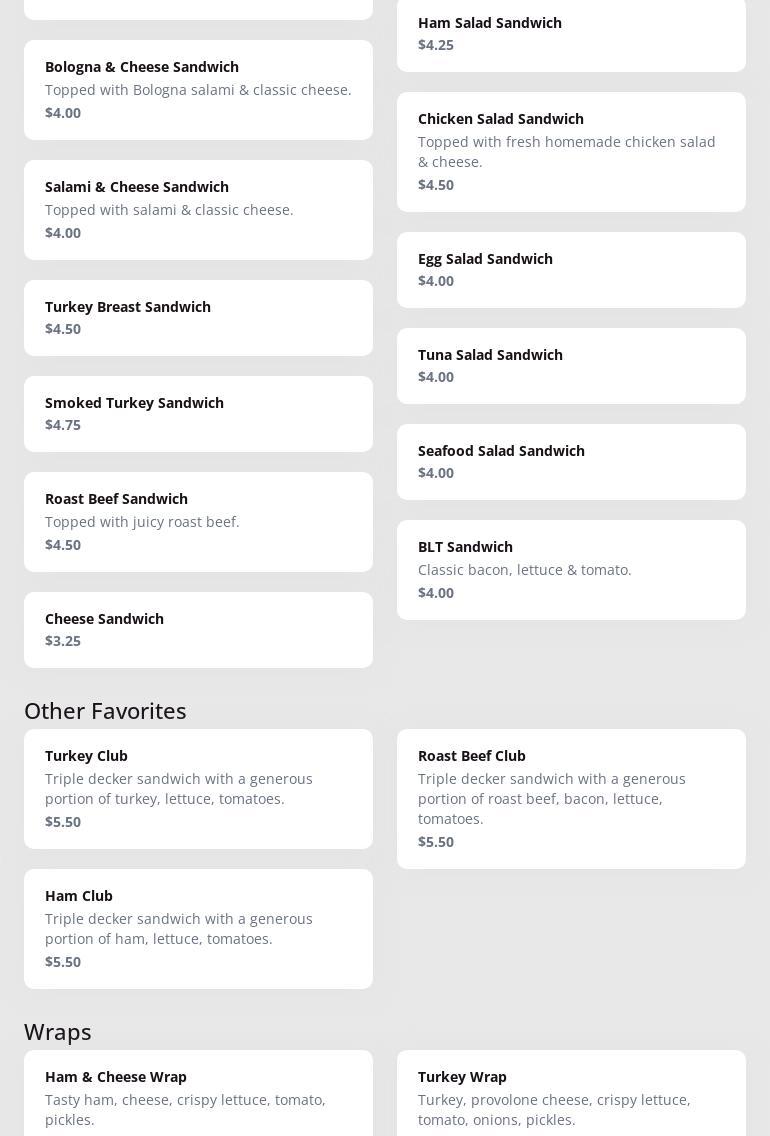Image resolution: width=770 pixels, height=1136 pixels.
Task: Choose the Roast Beef Sandwich card
Action: tap(198, 522)
